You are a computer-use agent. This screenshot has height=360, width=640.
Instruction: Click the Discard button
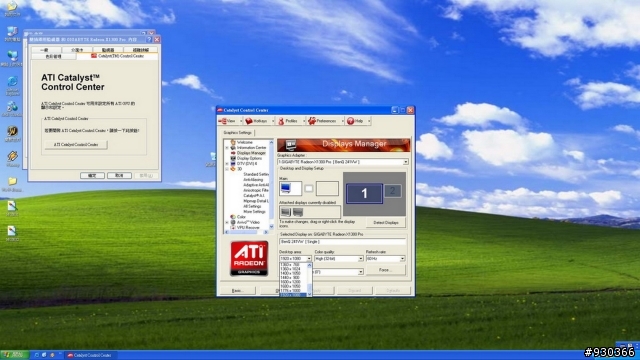pyautogui.click(x=354, y=291)
